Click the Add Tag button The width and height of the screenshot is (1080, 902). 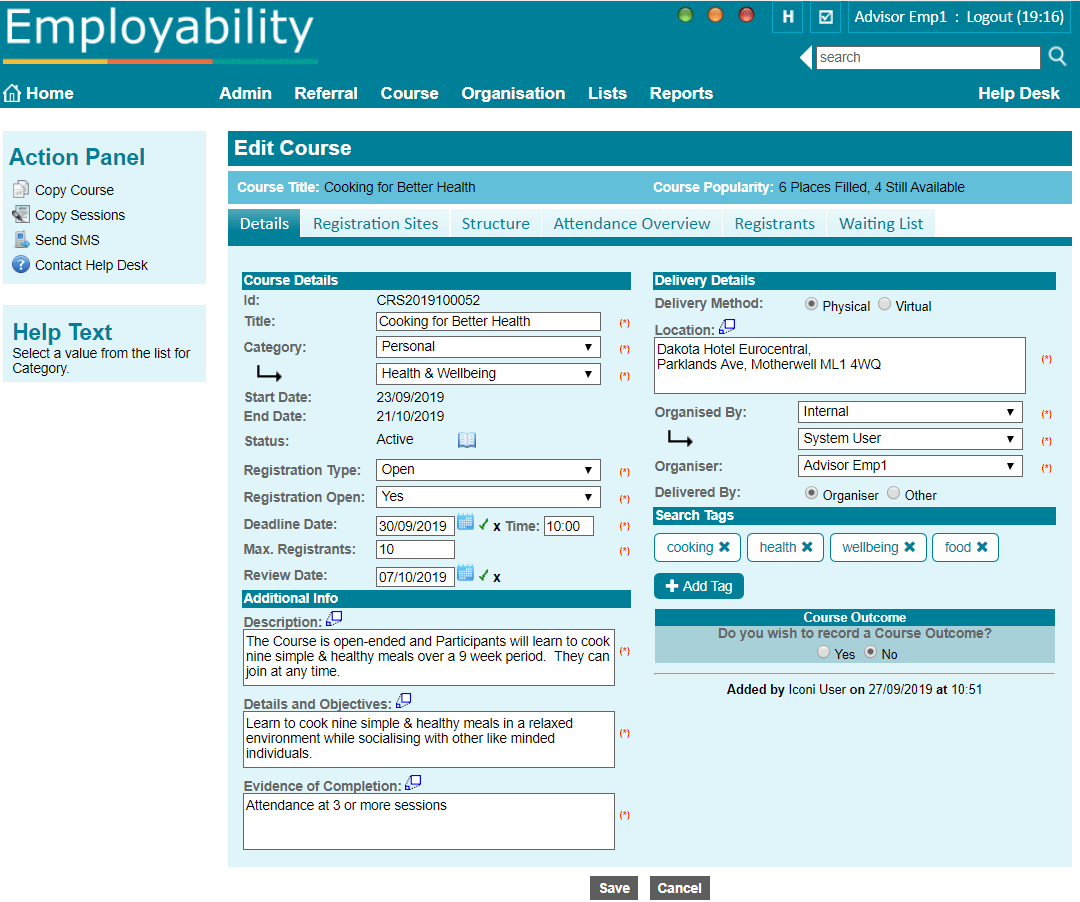[698, 586]
